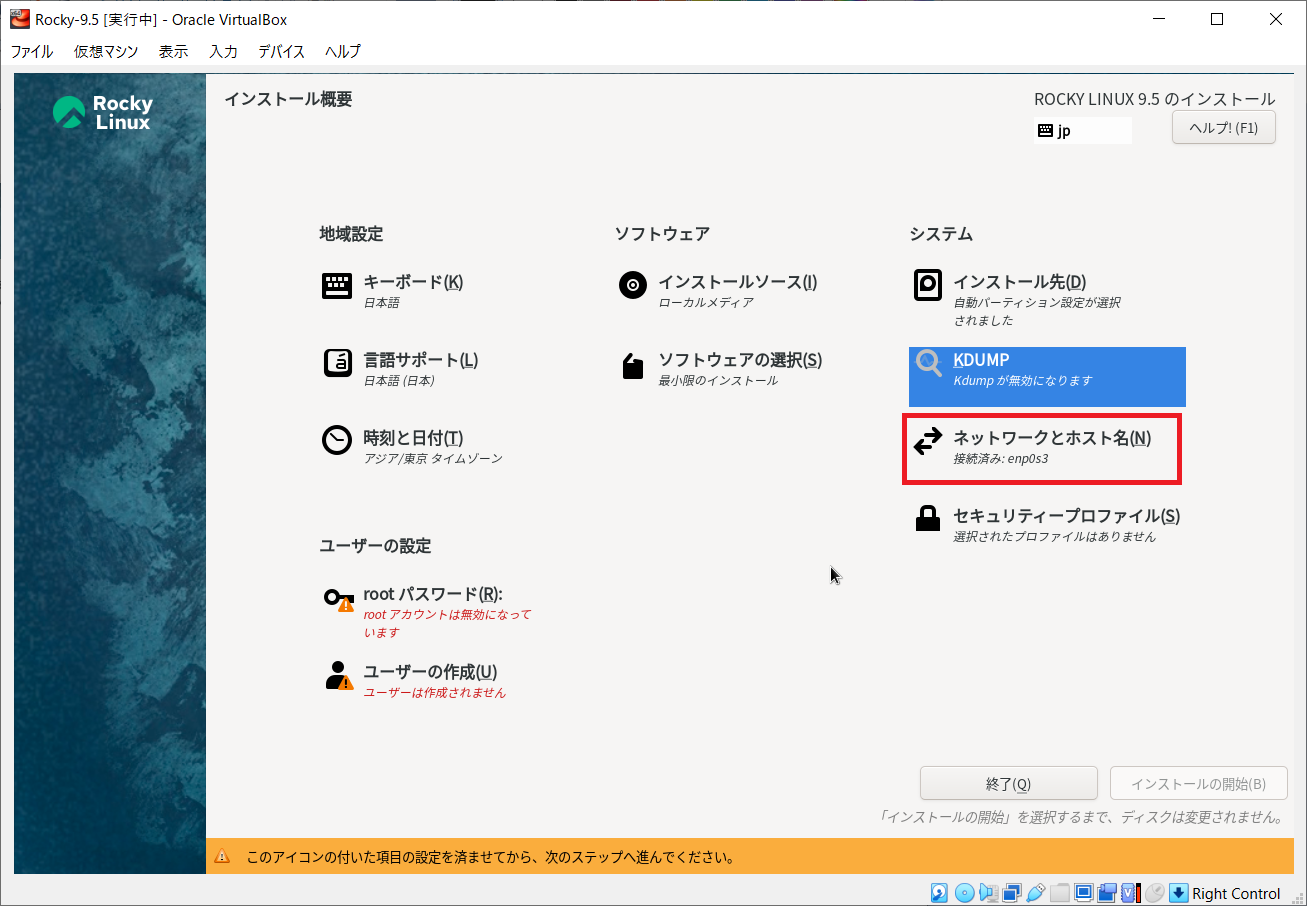Click the 'Kdump が無効になります' text

[x=1023, y=381]
